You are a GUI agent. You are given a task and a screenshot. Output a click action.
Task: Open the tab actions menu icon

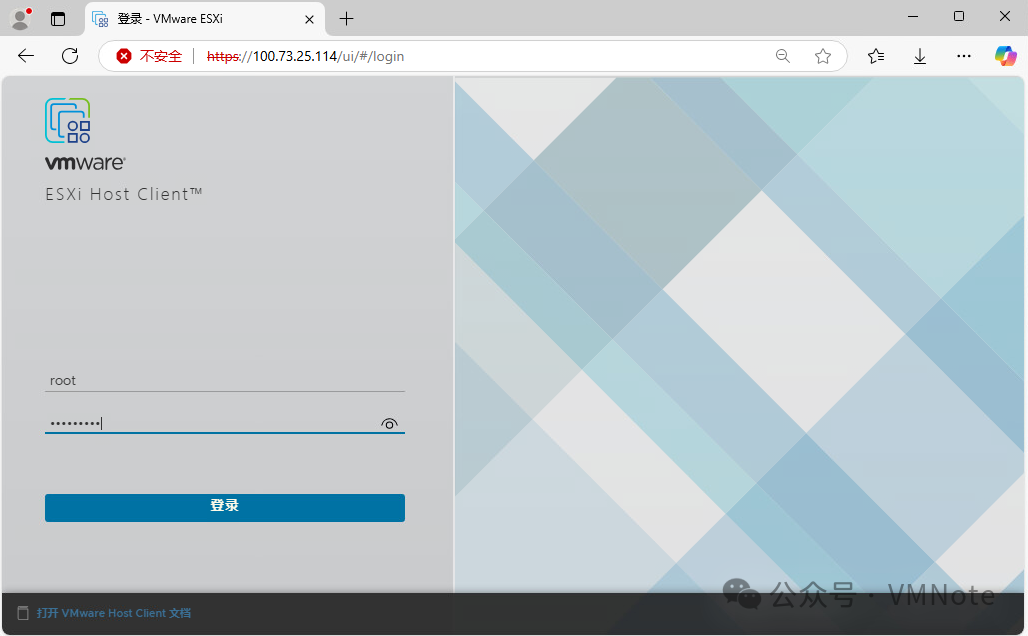(58, 19)
